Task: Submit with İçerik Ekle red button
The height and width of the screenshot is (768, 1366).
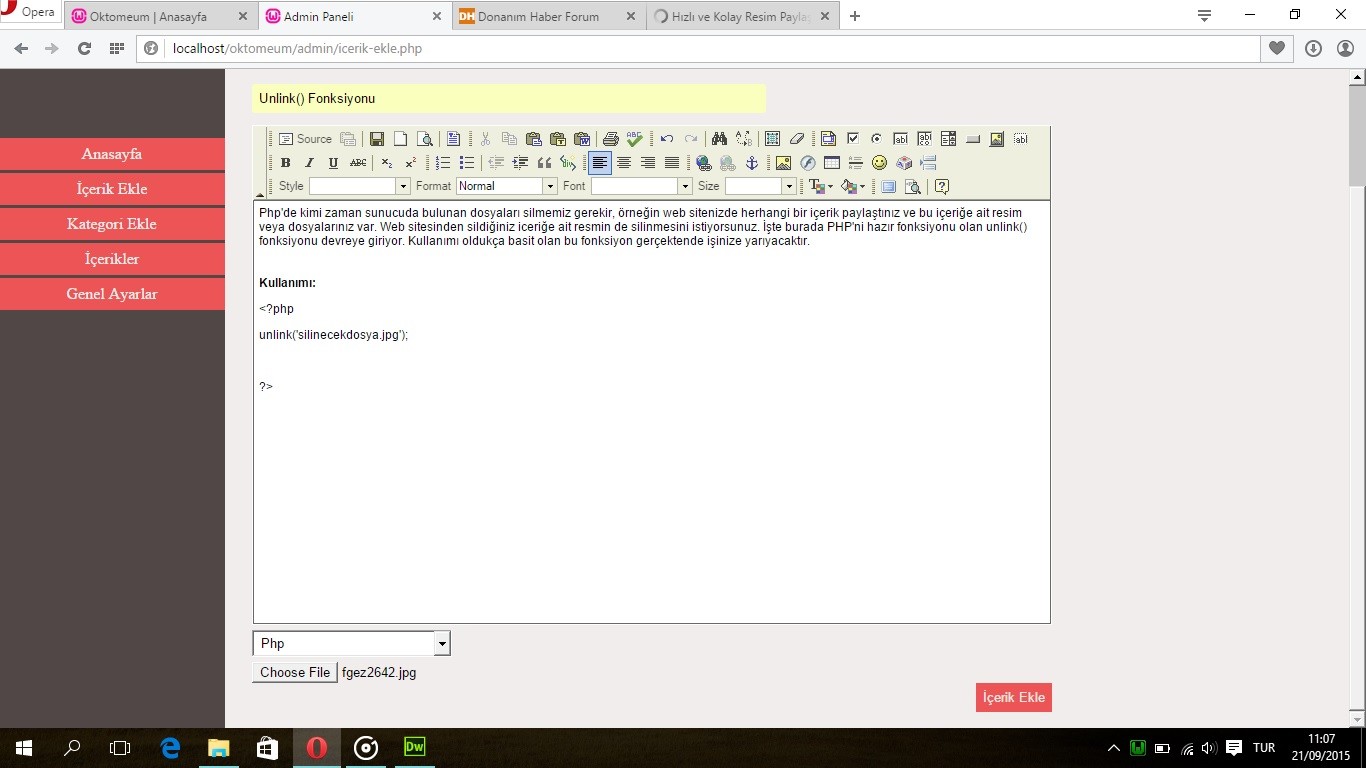Action: click(1014, 697)
